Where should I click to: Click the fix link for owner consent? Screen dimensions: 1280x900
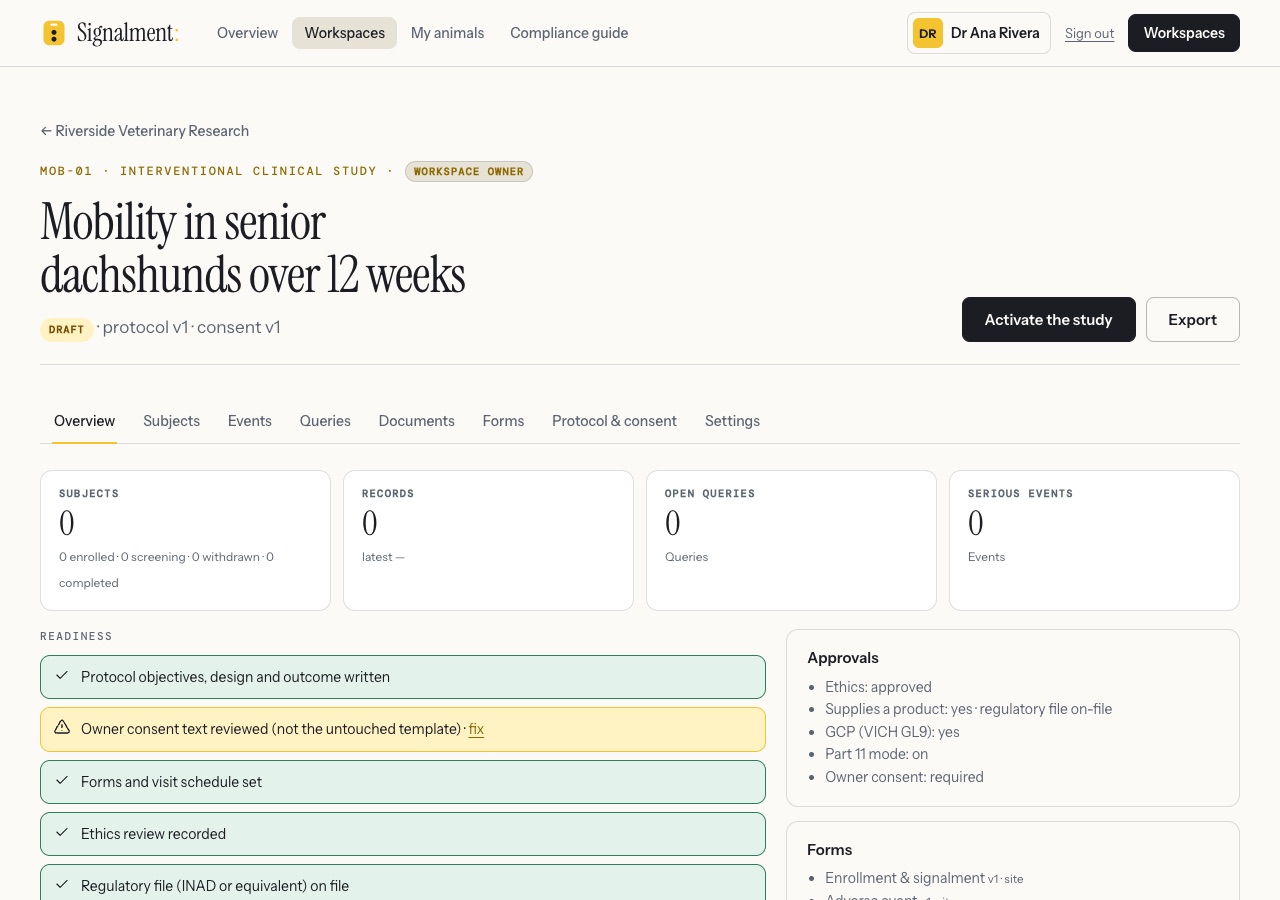coord(476,729)
